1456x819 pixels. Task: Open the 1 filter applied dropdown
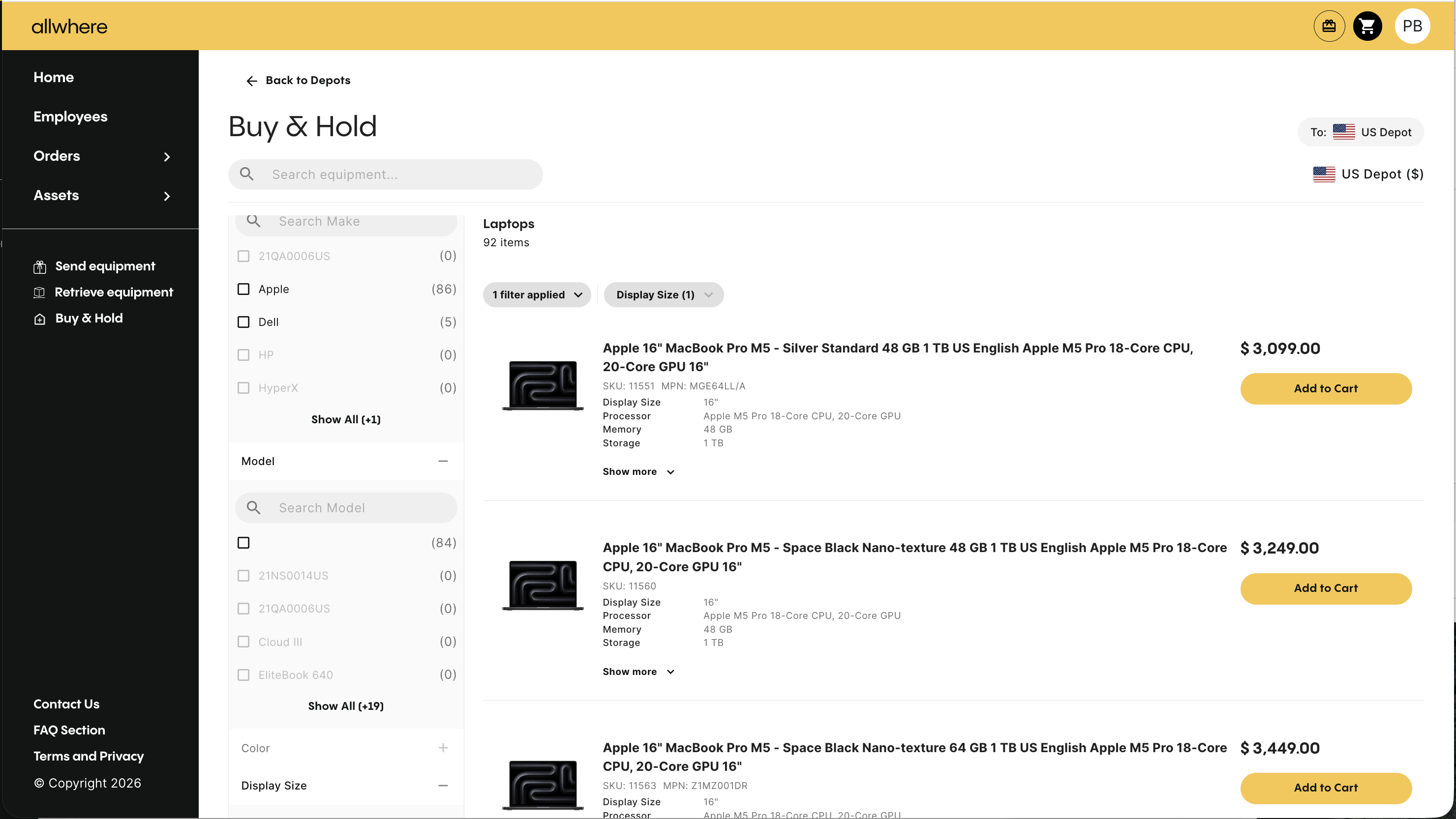tap(537, 295)
